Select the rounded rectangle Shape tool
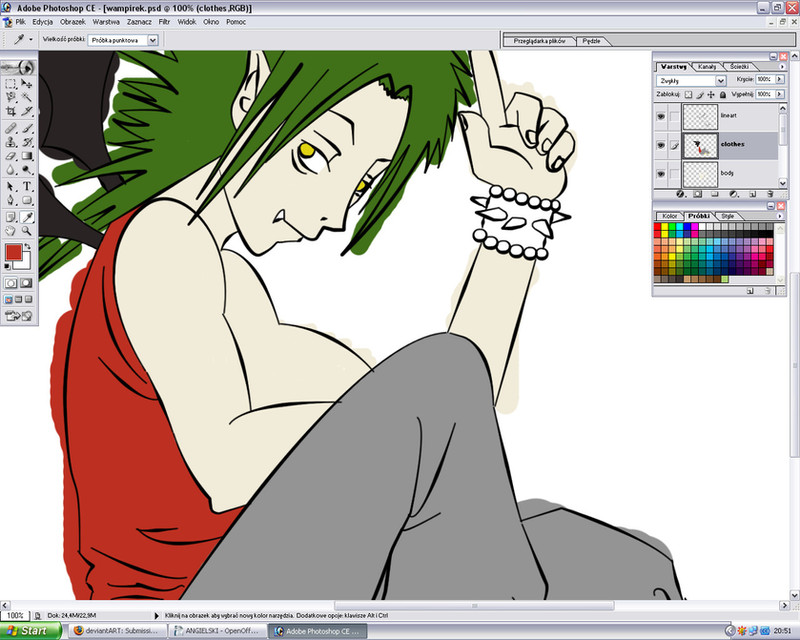Viewport: 800px width, 640px height. [27, 200]
